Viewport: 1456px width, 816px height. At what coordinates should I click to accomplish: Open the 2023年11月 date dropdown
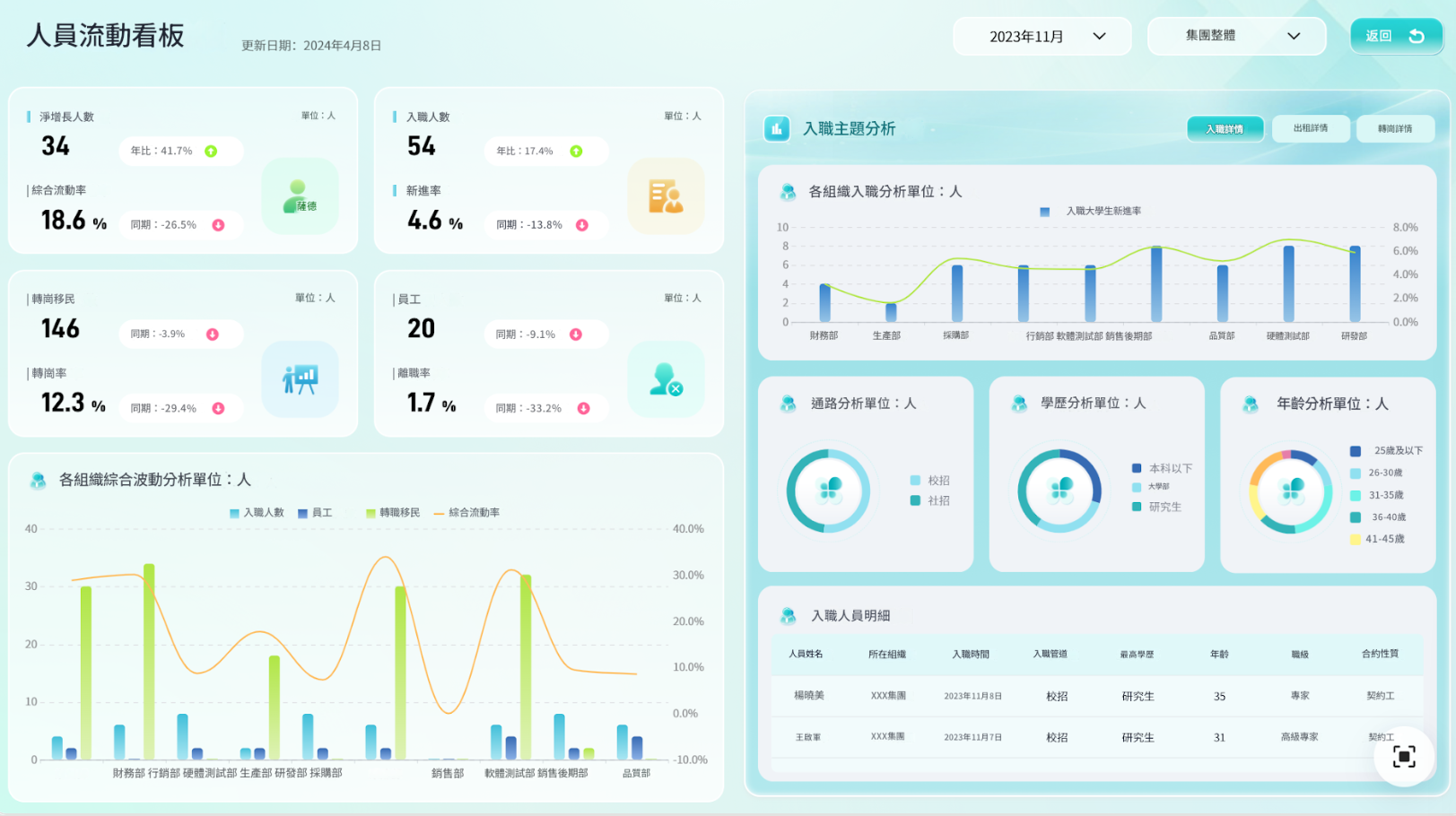[1042, 37]
